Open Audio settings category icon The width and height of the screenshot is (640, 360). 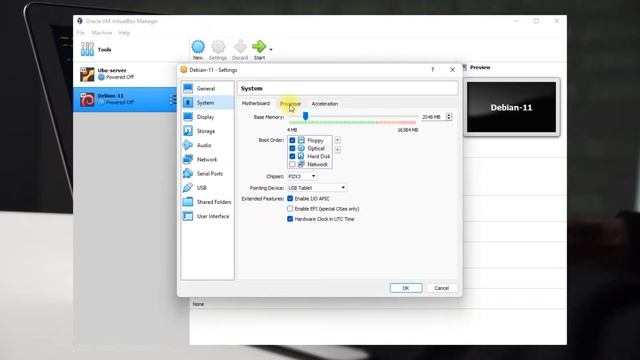(188, 145)
